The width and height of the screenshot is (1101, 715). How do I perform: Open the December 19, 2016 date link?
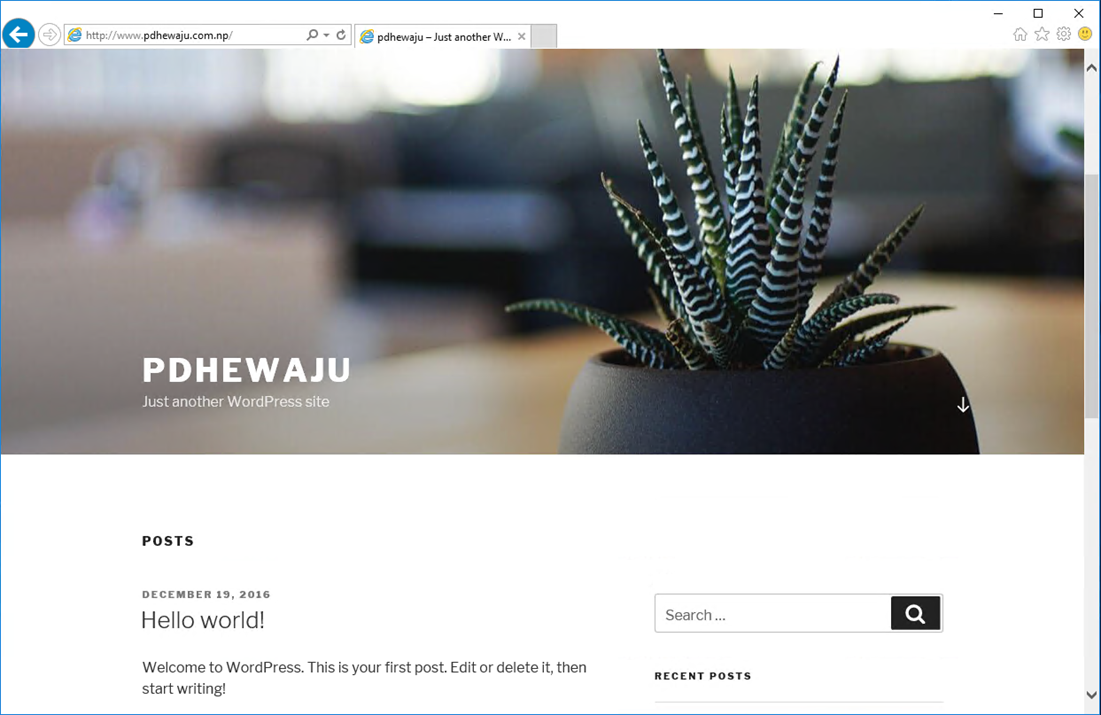pos(206,594)
